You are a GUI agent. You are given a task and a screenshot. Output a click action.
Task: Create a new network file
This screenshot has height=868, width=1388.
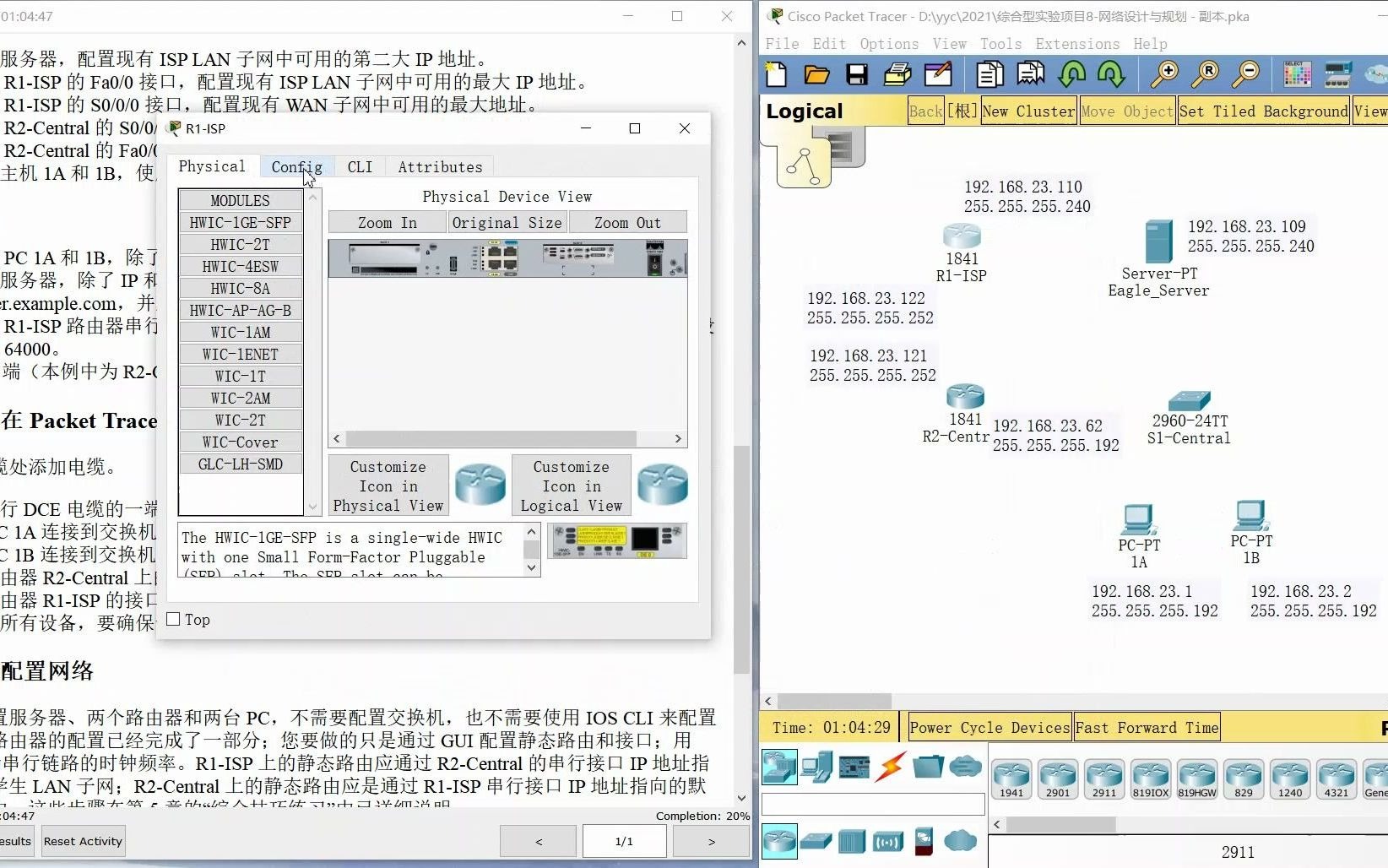pyautogui.click(x=775, y=74)
